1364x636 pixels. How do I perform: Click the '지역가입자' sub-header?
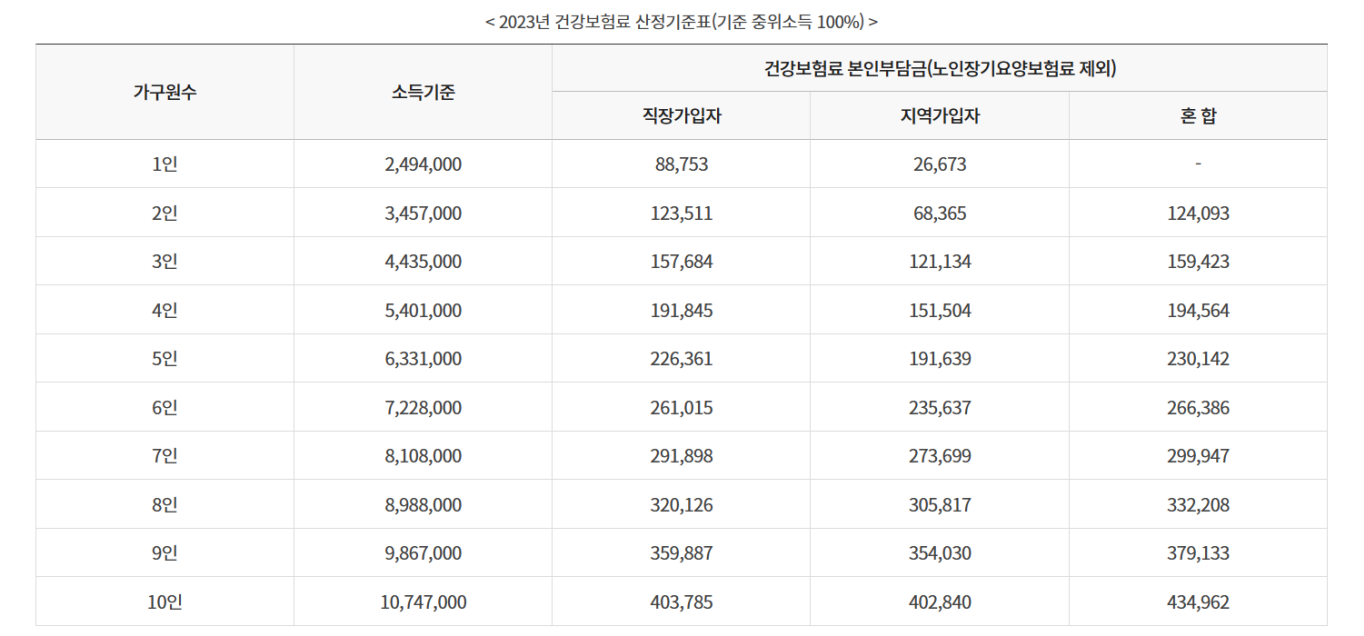(x=940, y=116)
